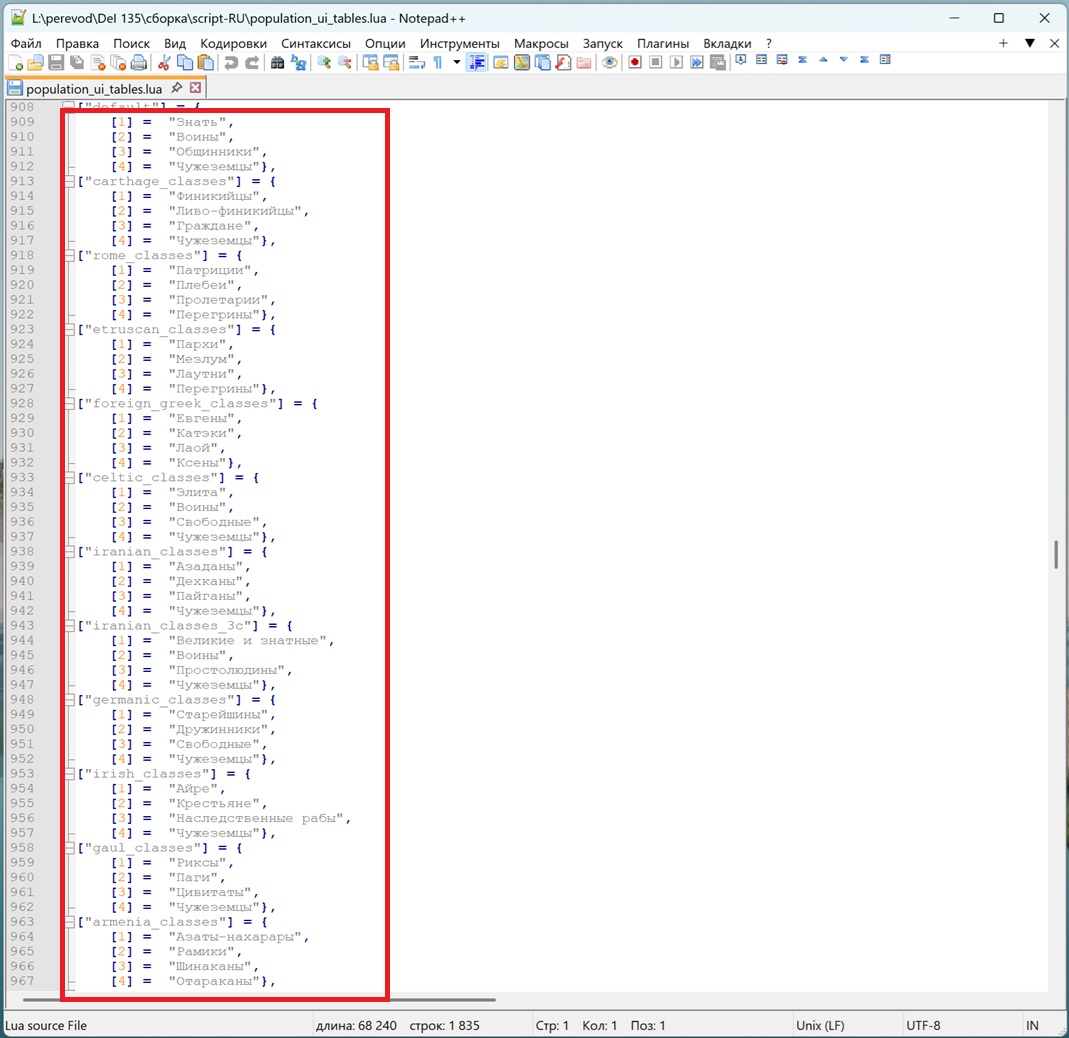Open the dropdown arrow beside pilcrow icon
1069x1038 pixels.
[457, 63]
